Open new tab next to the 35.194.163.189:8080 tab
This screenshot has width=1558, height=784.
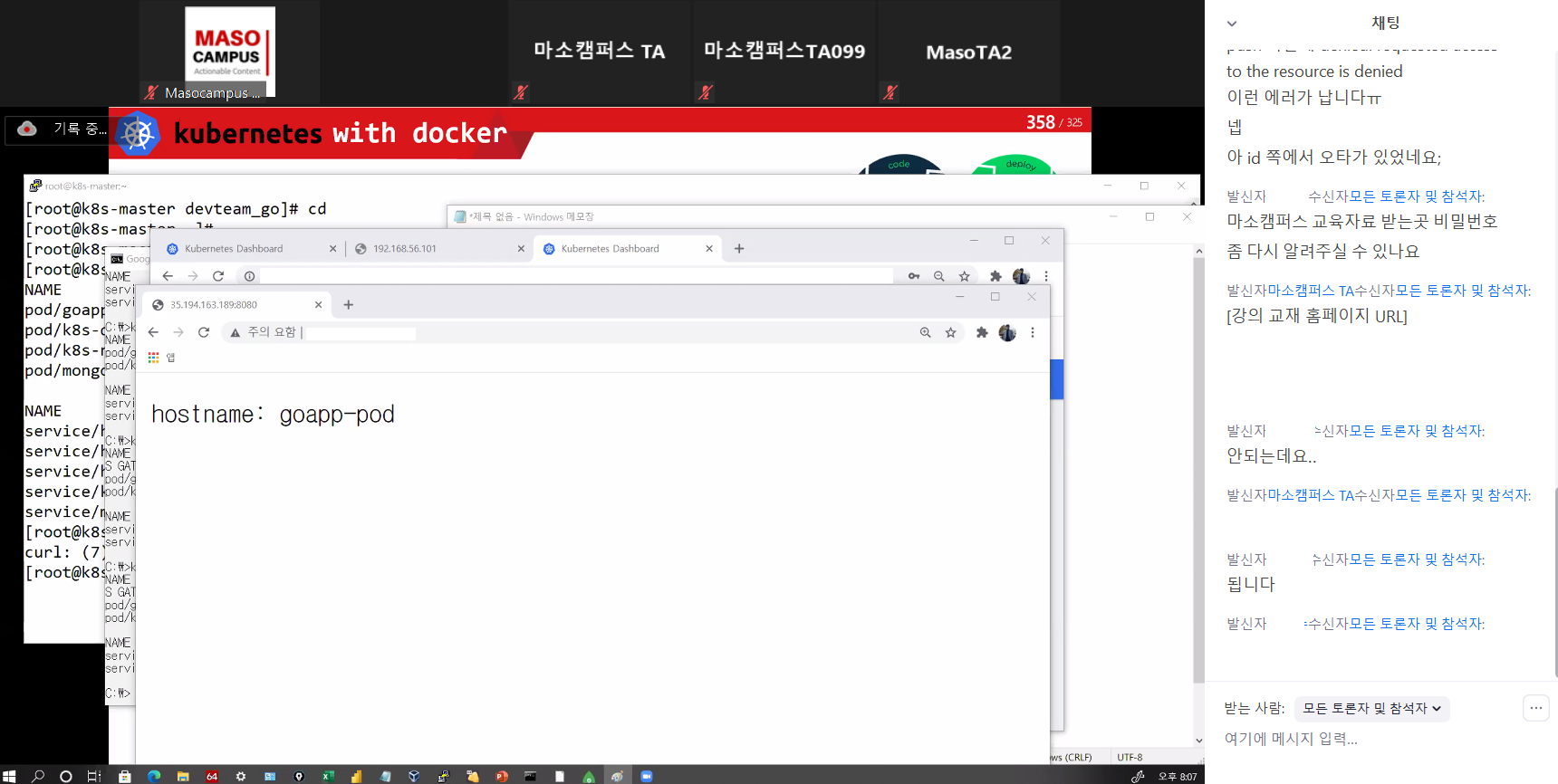click(x=349, y=305)
